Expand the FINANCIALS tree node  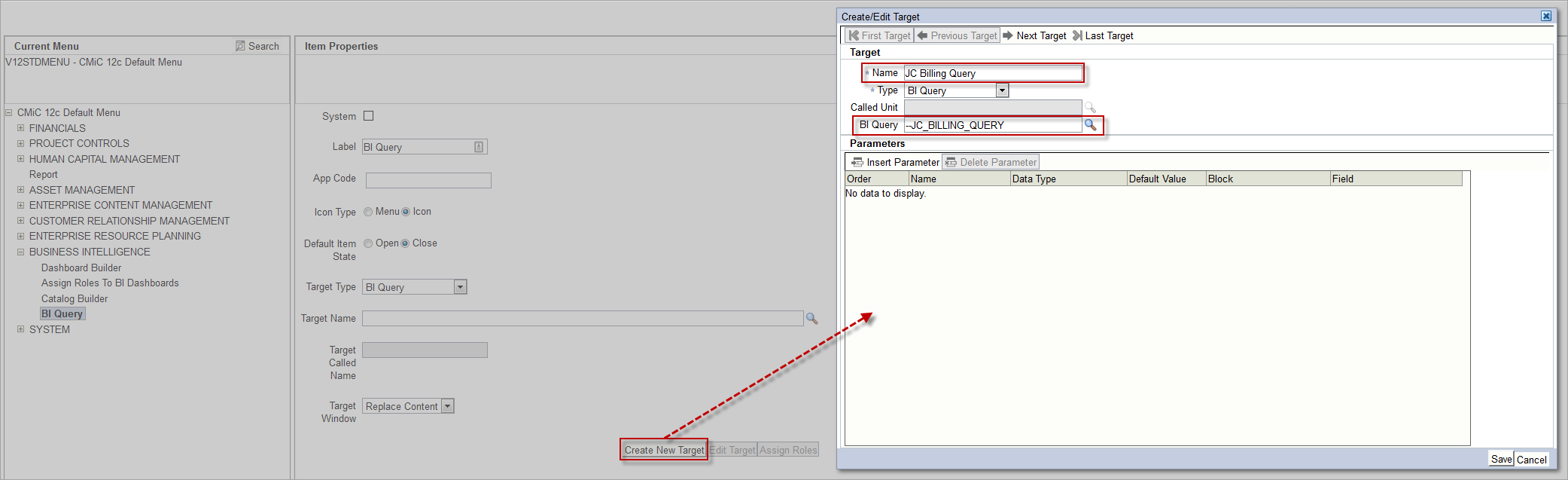pyautogui.click(x=21, y=128)
